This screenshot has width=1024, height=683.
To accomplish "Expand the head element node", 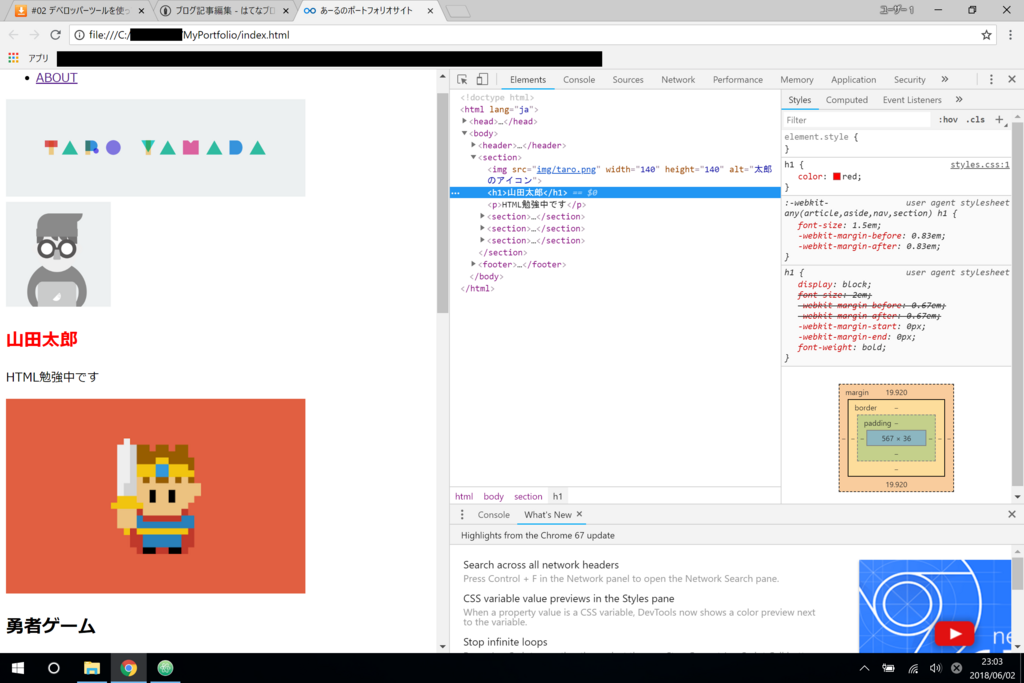I will pos(464,121).
